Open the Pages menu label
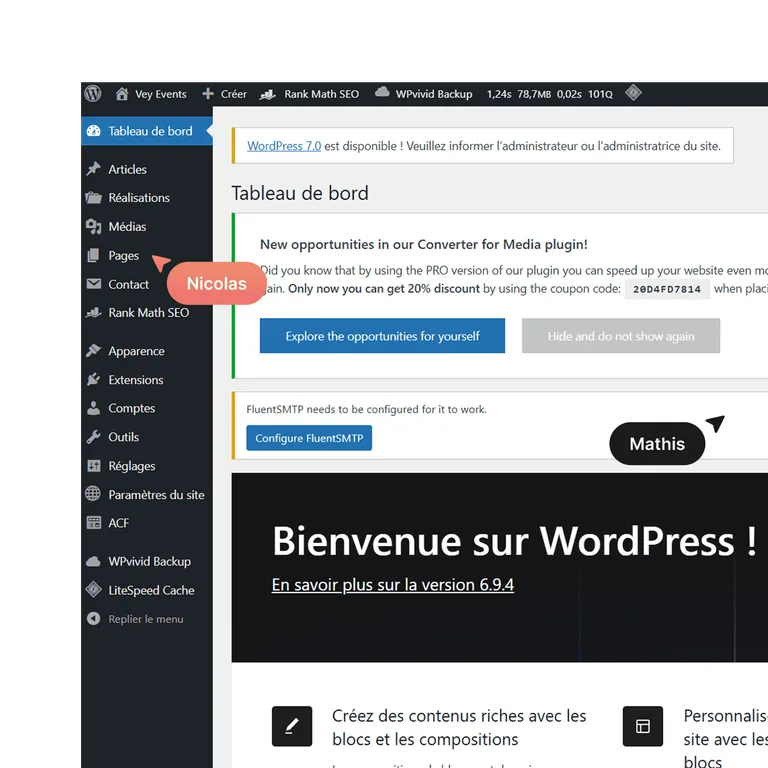This screenshot has height=768, width=768. [123, 256]
